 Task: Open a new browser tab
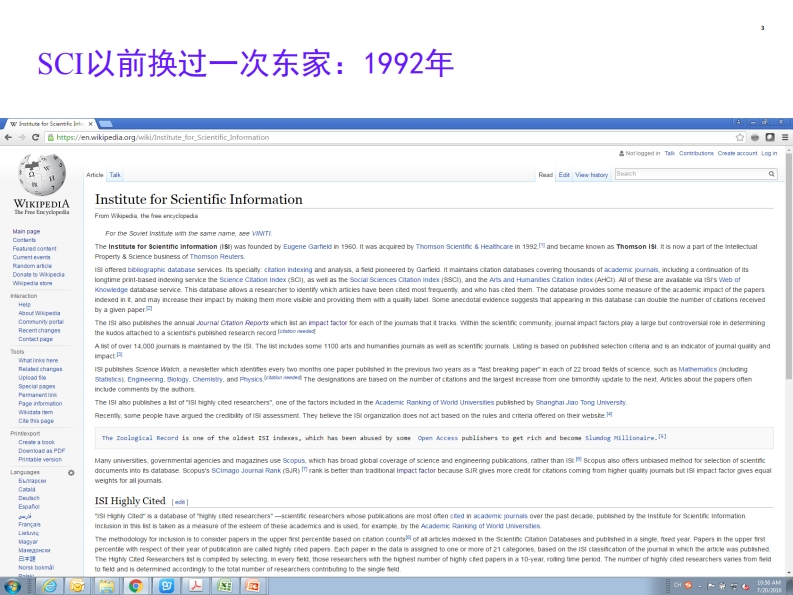click(105, 123)
